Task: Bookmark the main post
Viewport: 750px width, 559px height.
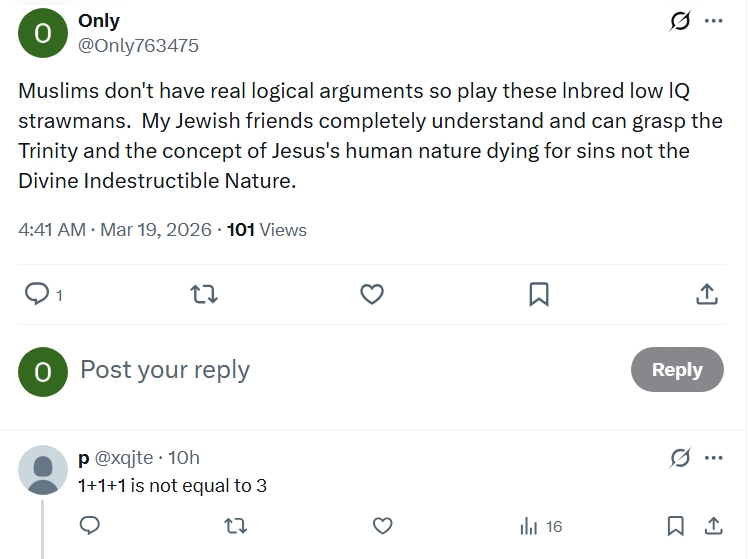Action: [538, 294]
